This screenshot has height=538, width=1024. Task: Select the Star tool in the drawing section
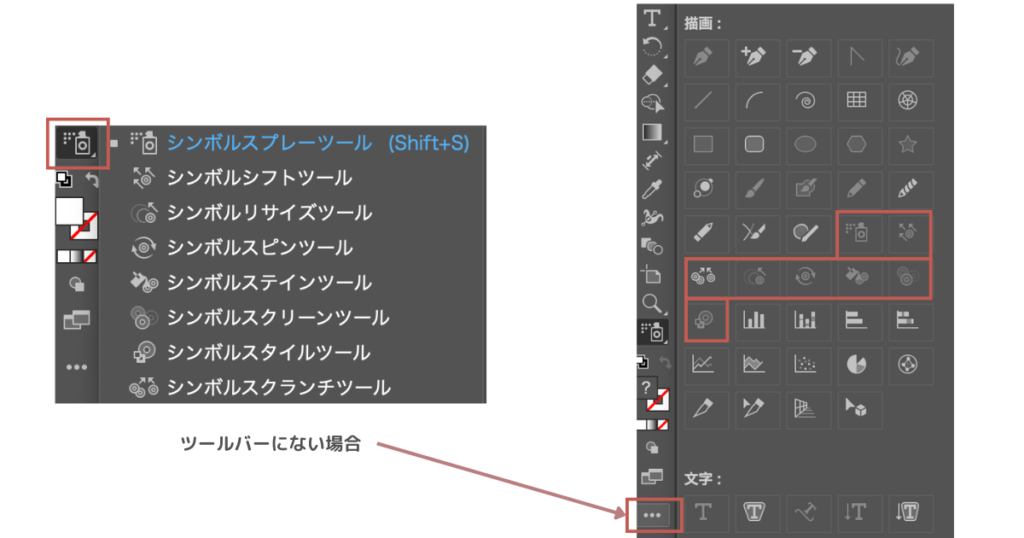[907, 144]
